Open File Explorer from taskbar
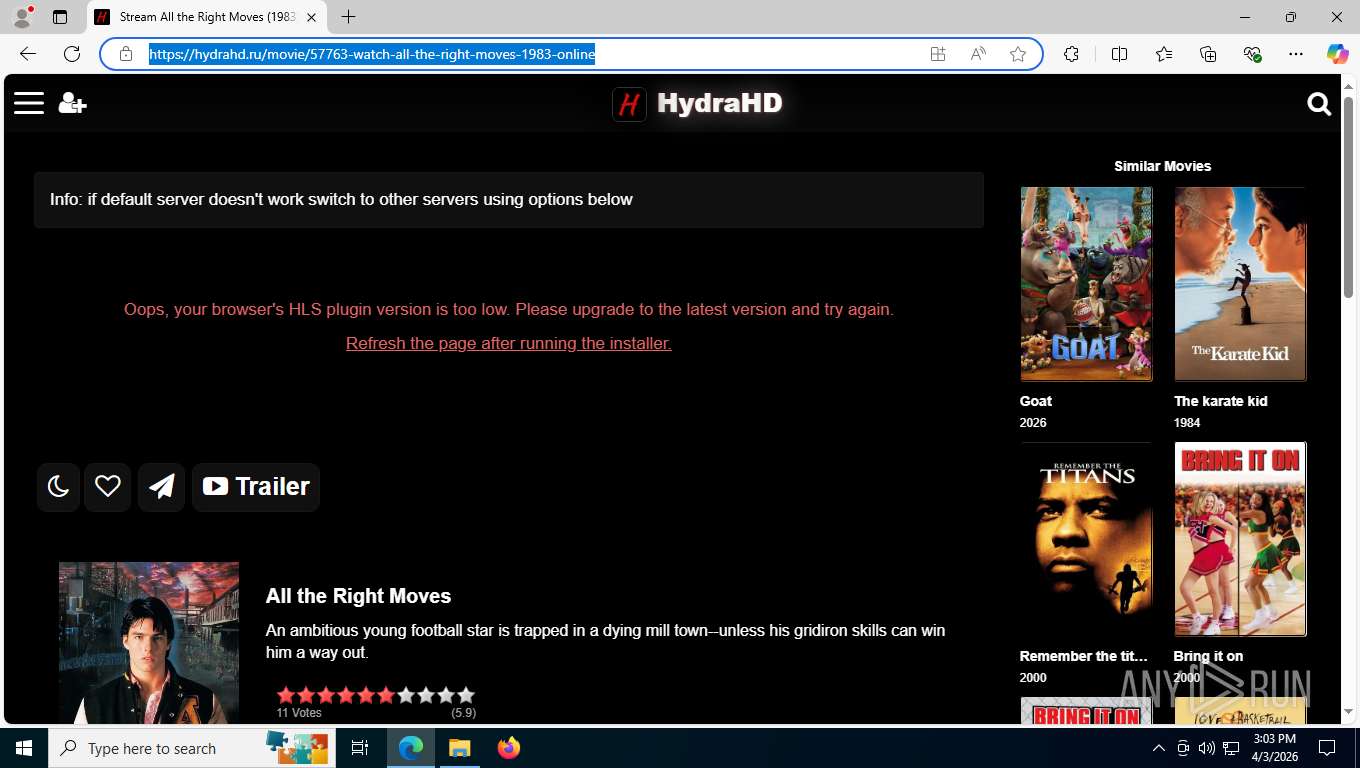 [x=459, y=748]
